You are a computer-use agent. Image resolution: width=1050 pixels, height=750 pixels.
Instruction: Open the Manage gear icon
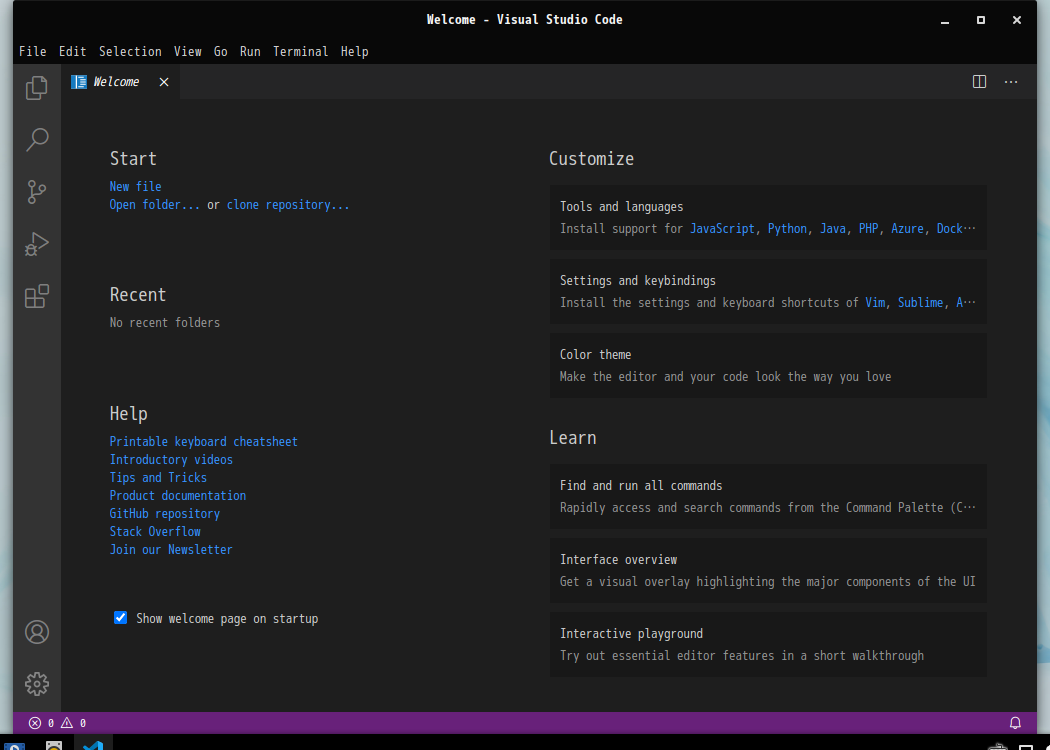(37, 684)
